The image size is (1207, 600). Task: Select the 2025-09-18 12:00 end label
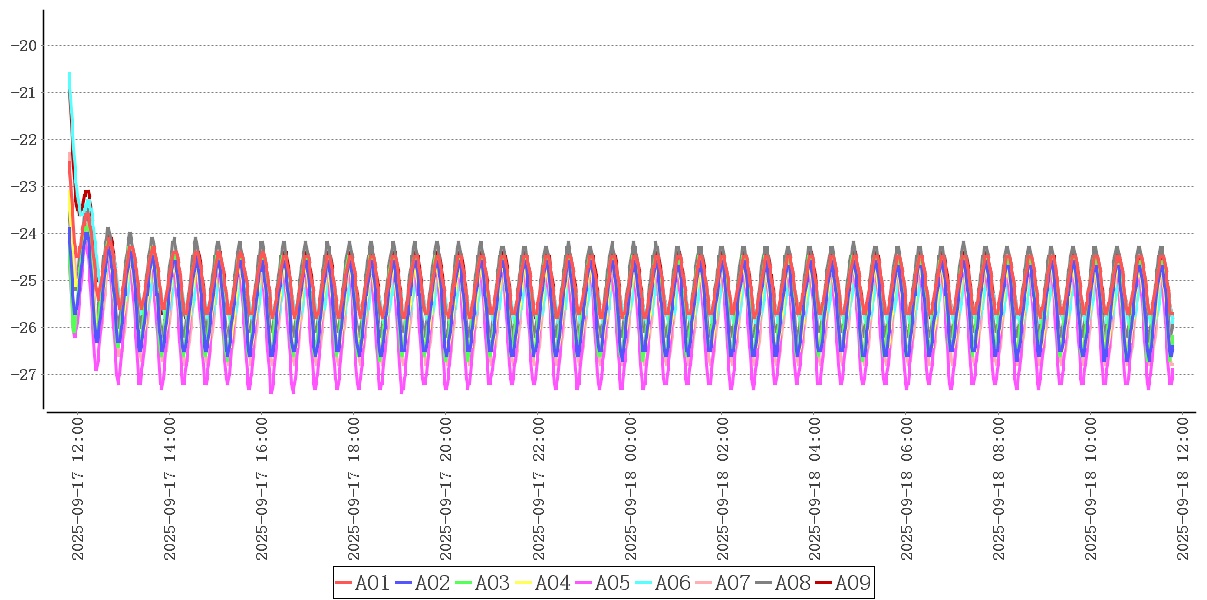tap(1184, 489)
